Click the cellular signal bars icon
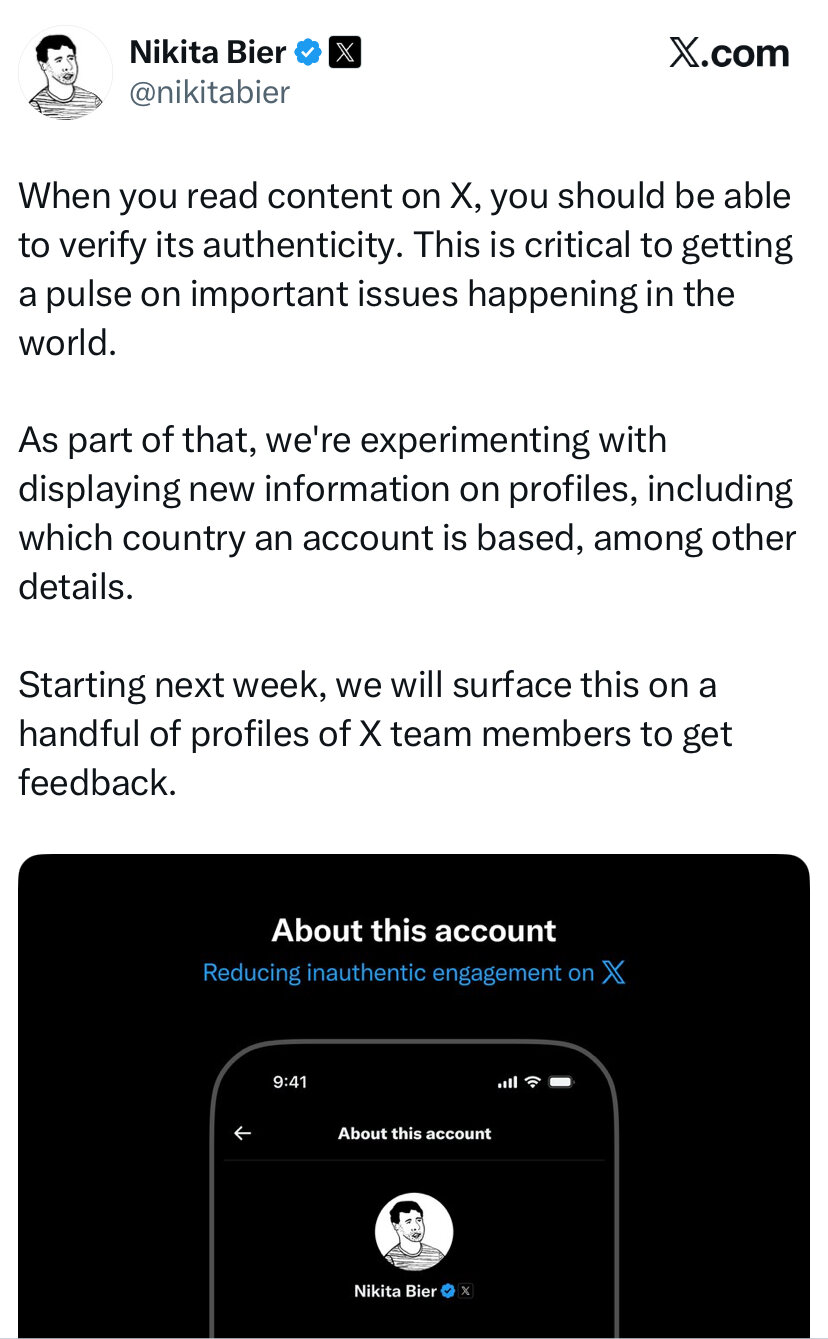 point(508,1083)
